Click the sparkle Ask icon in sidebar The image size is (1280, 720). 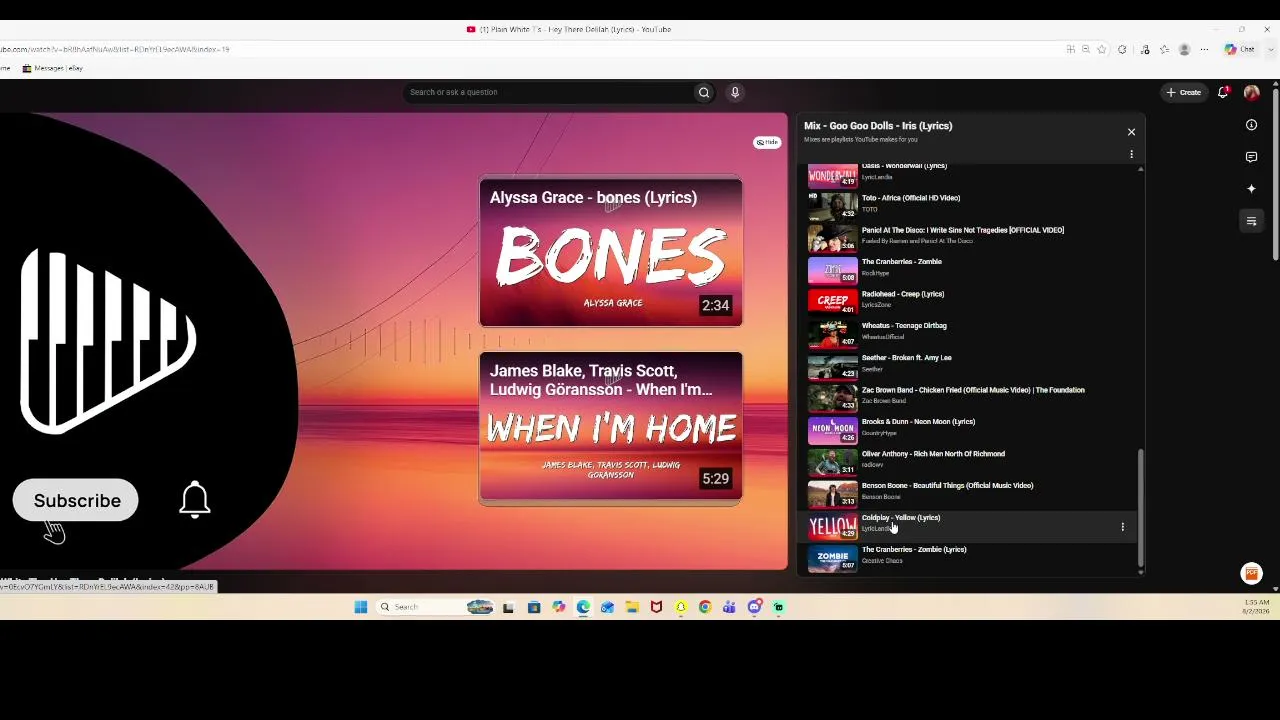coord(1251,189)
